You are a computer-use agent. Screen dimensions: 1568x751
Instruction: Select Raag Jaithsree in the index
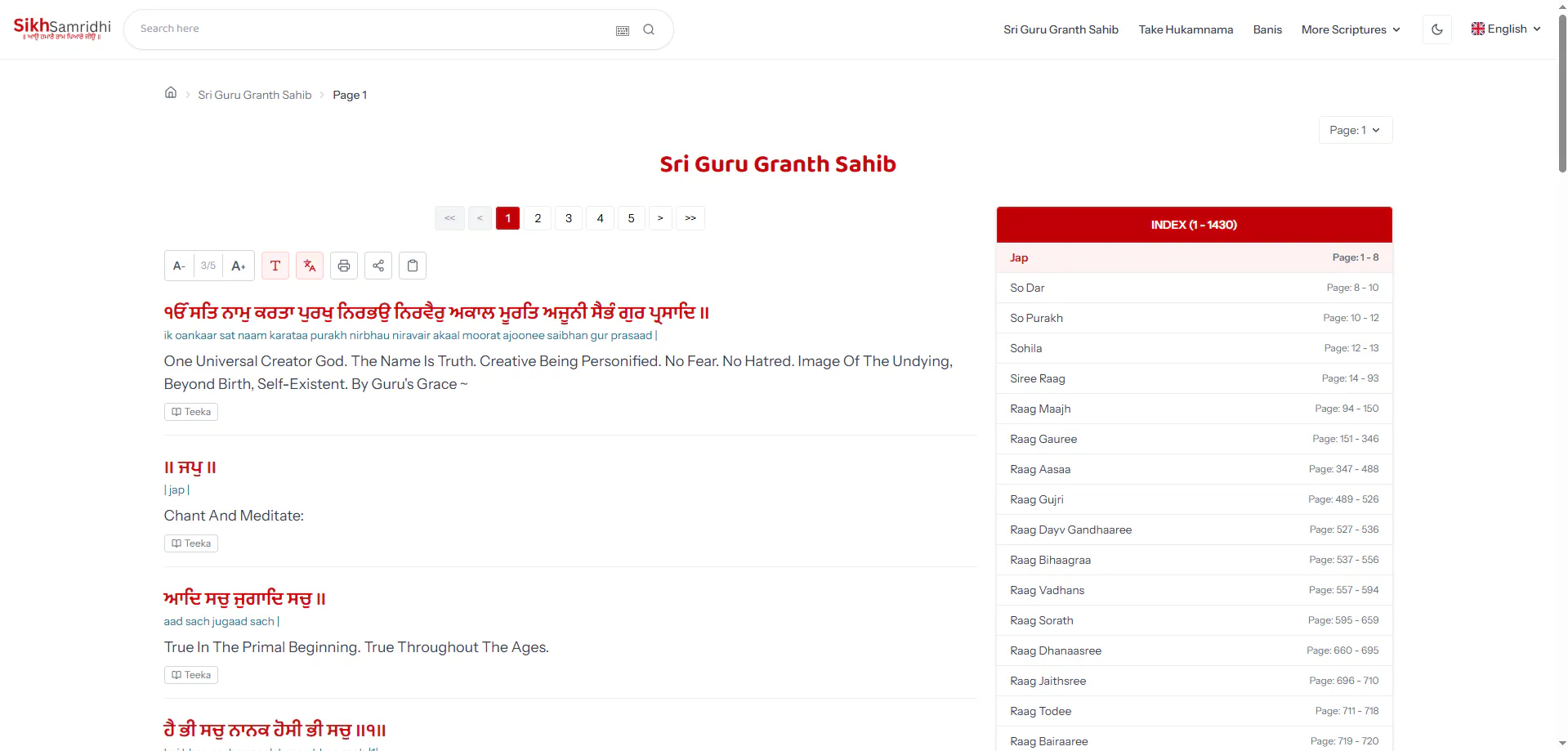coord(1194,681)
